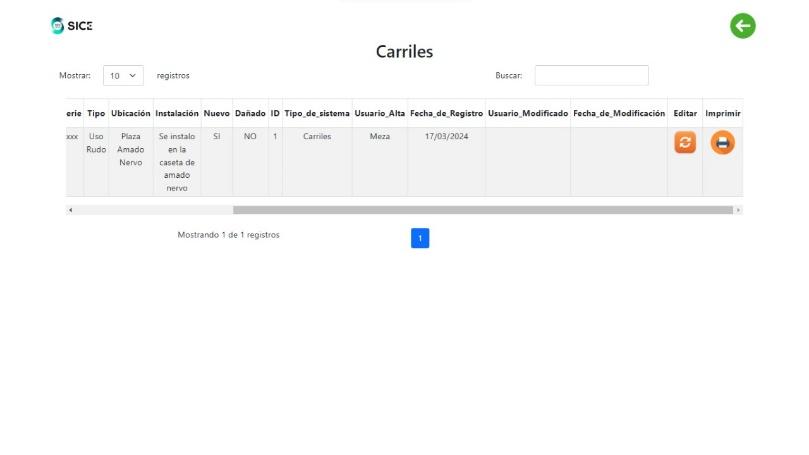Select the 'Meza' user cell

point(380,162)
